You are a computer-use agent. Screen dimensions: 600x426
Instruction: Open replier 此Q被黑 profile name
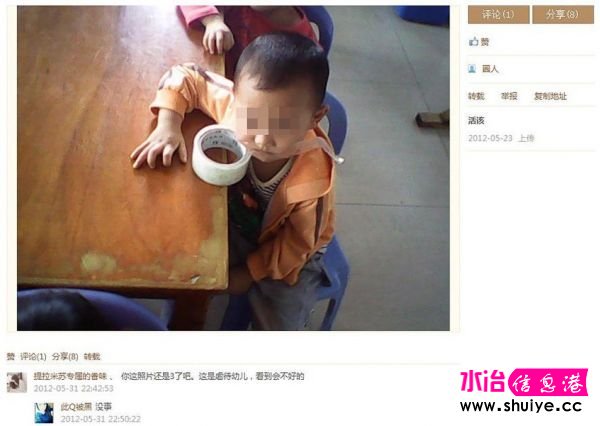(75, 406)
